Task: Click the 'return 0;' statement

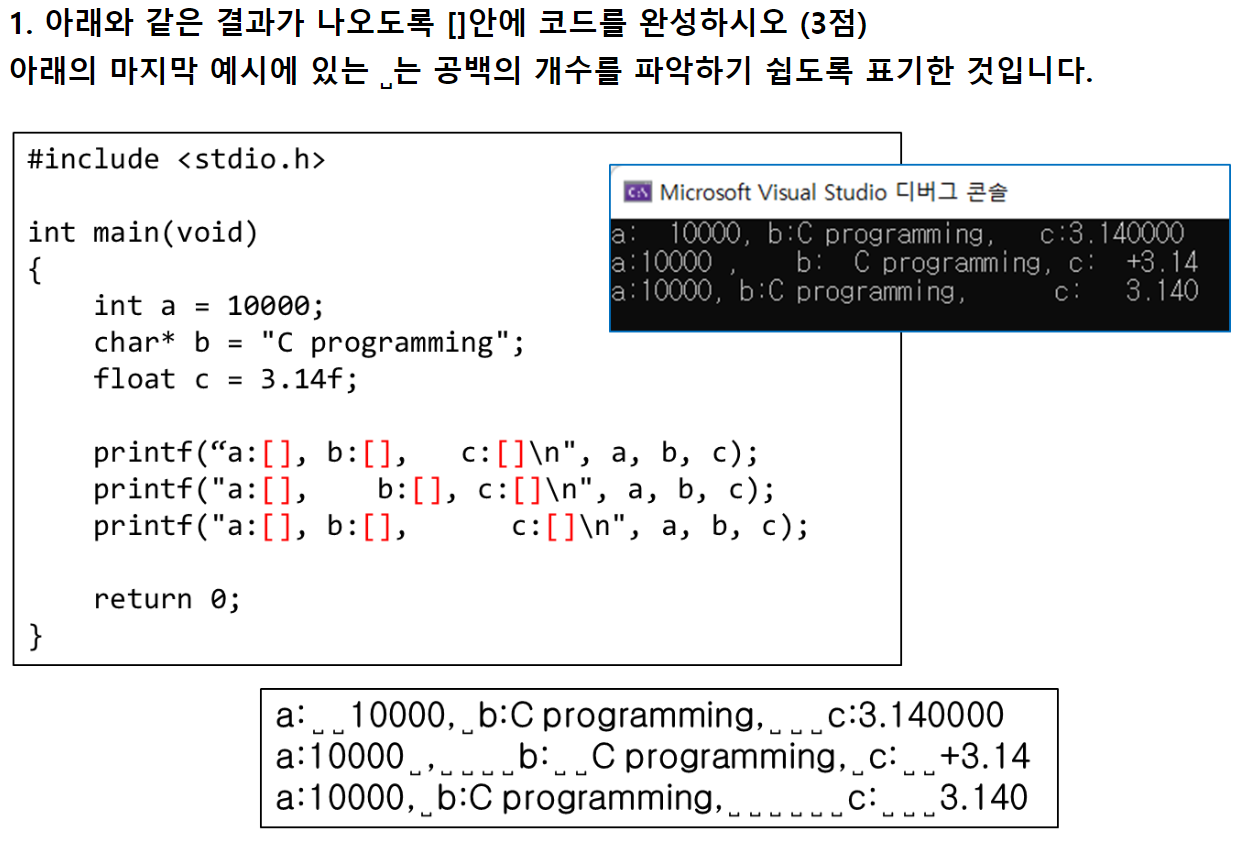Action: (168, 599)
